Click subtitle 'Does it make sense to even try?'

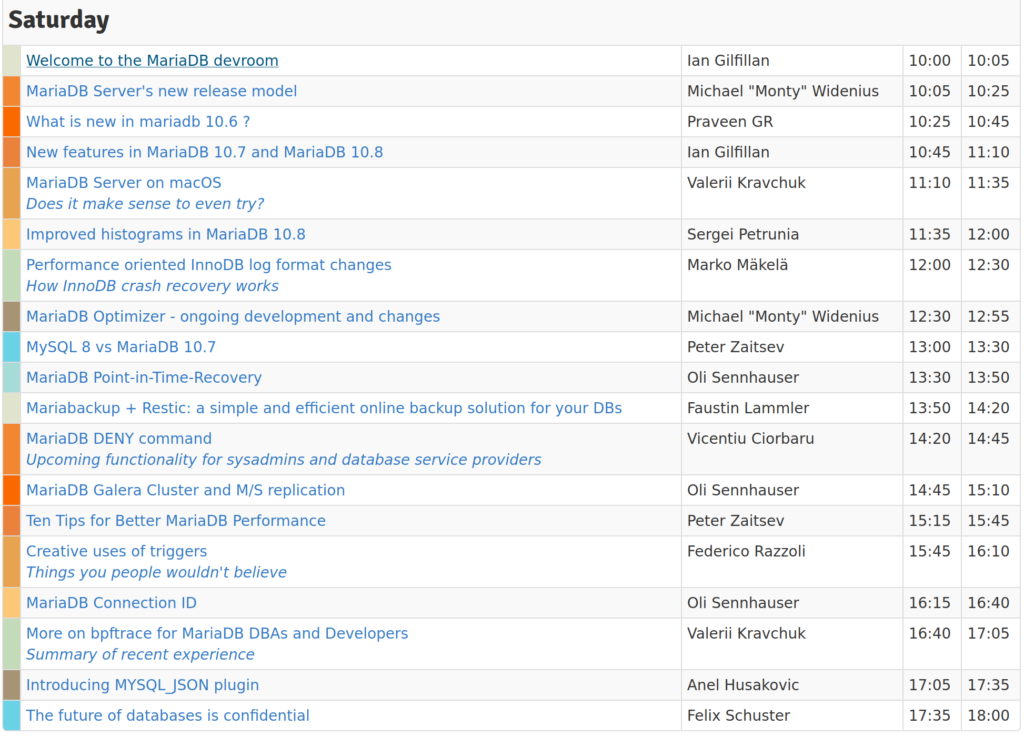click(x=145, y=204)
